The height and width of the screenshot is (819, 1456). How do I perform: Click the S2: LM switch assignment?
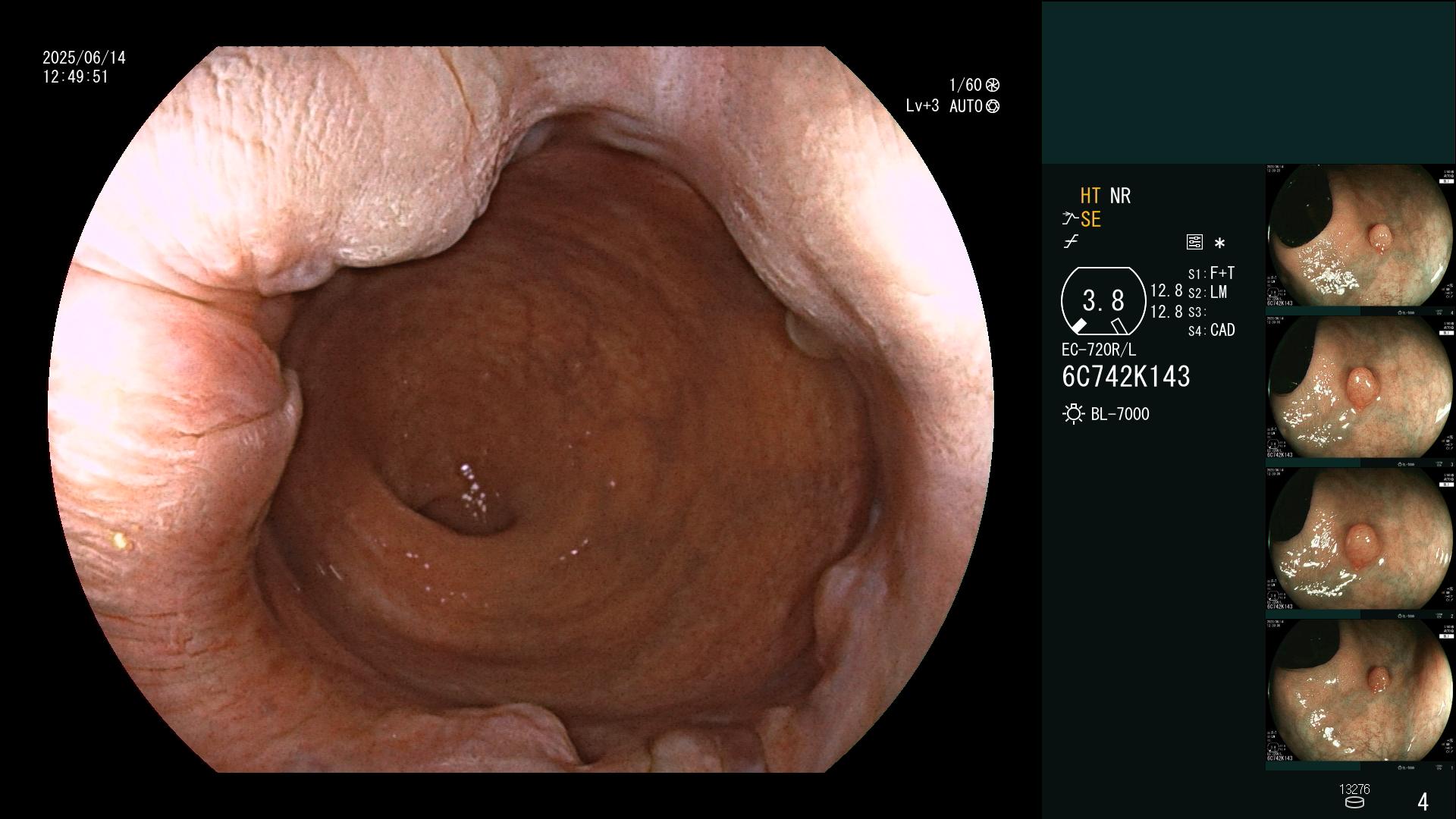[x=1207, y=292]
